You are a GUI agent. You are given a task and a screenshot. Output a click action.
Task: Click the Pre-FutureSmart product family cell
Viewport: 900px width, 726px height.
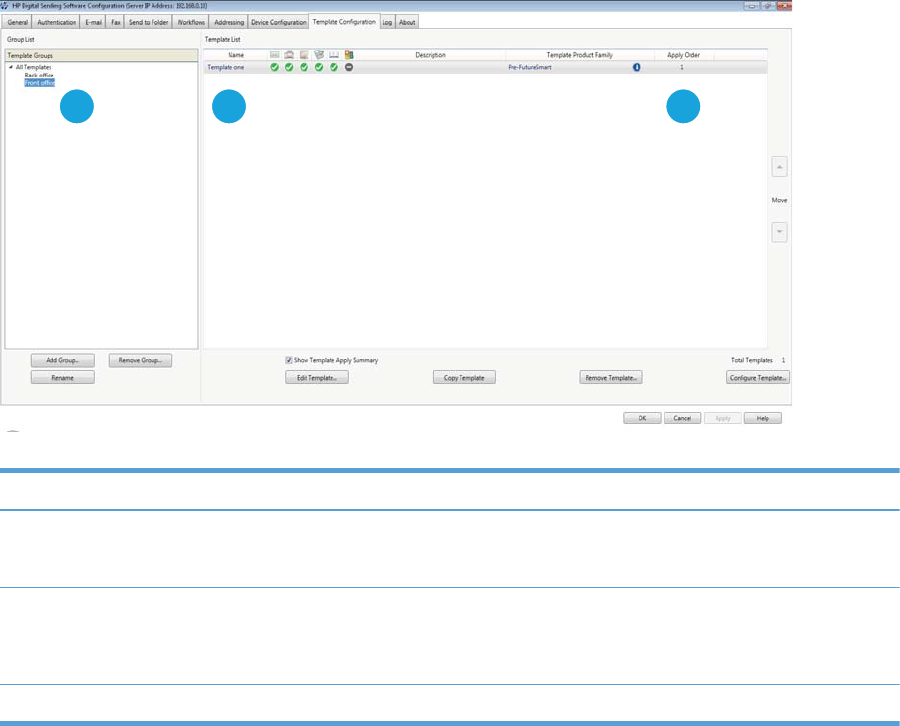pyautogui.click(x=530, y=67)
